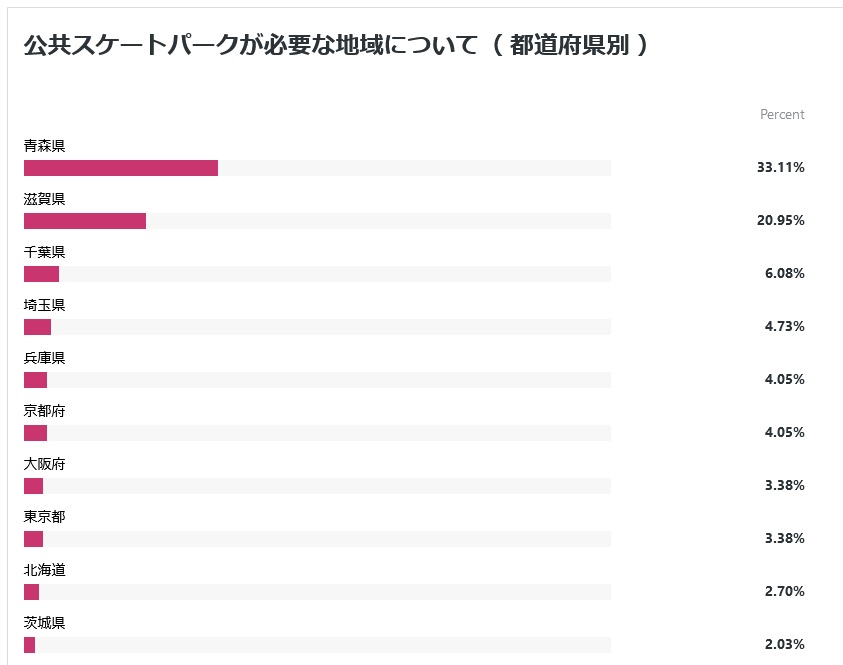Click the 京都府 pink bar

click(x=35, y=433)
